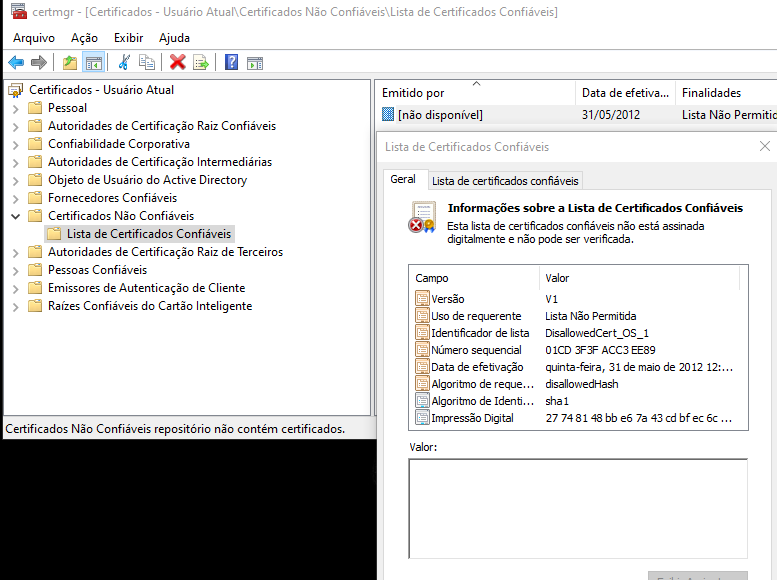Click the Algoritmo de reque... field icon

pos(422,384)
